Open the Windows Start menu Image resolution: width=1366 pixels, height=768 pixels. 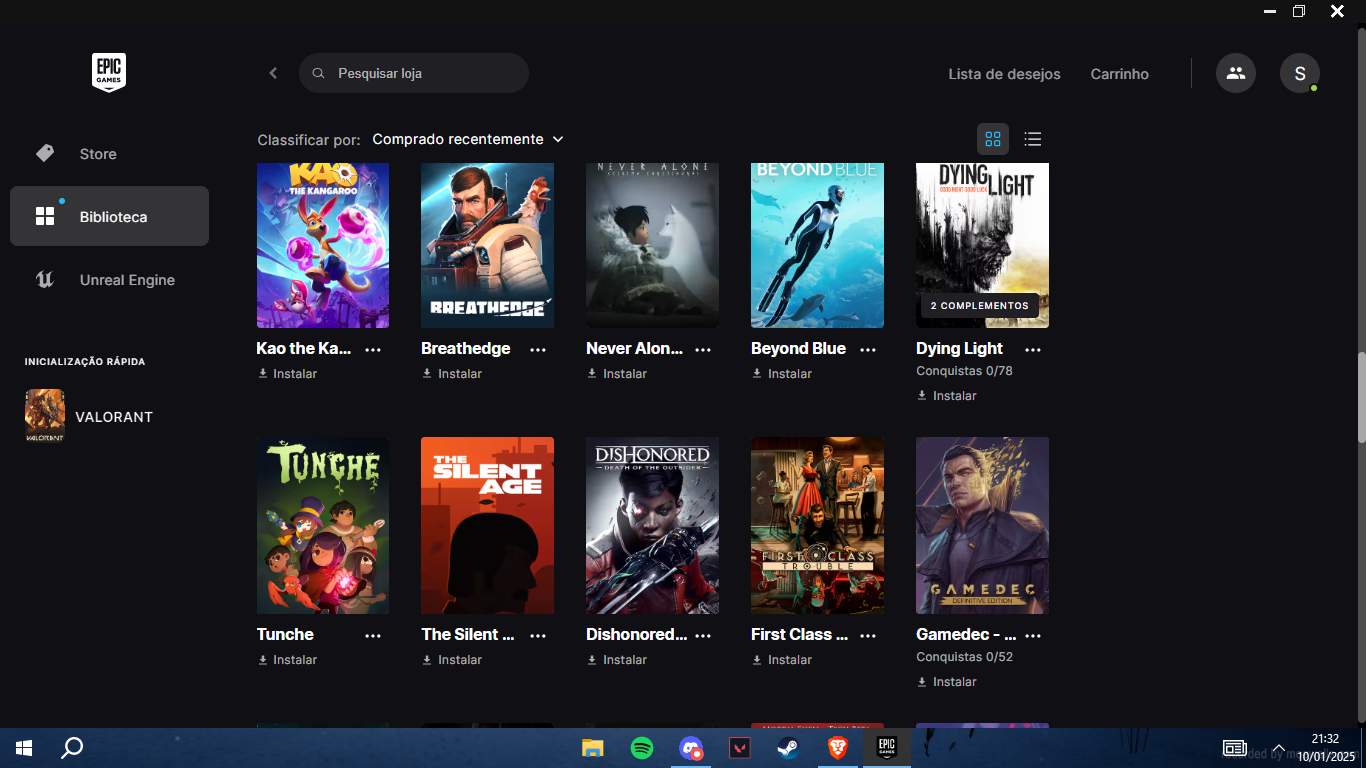(x=24, y=748)
